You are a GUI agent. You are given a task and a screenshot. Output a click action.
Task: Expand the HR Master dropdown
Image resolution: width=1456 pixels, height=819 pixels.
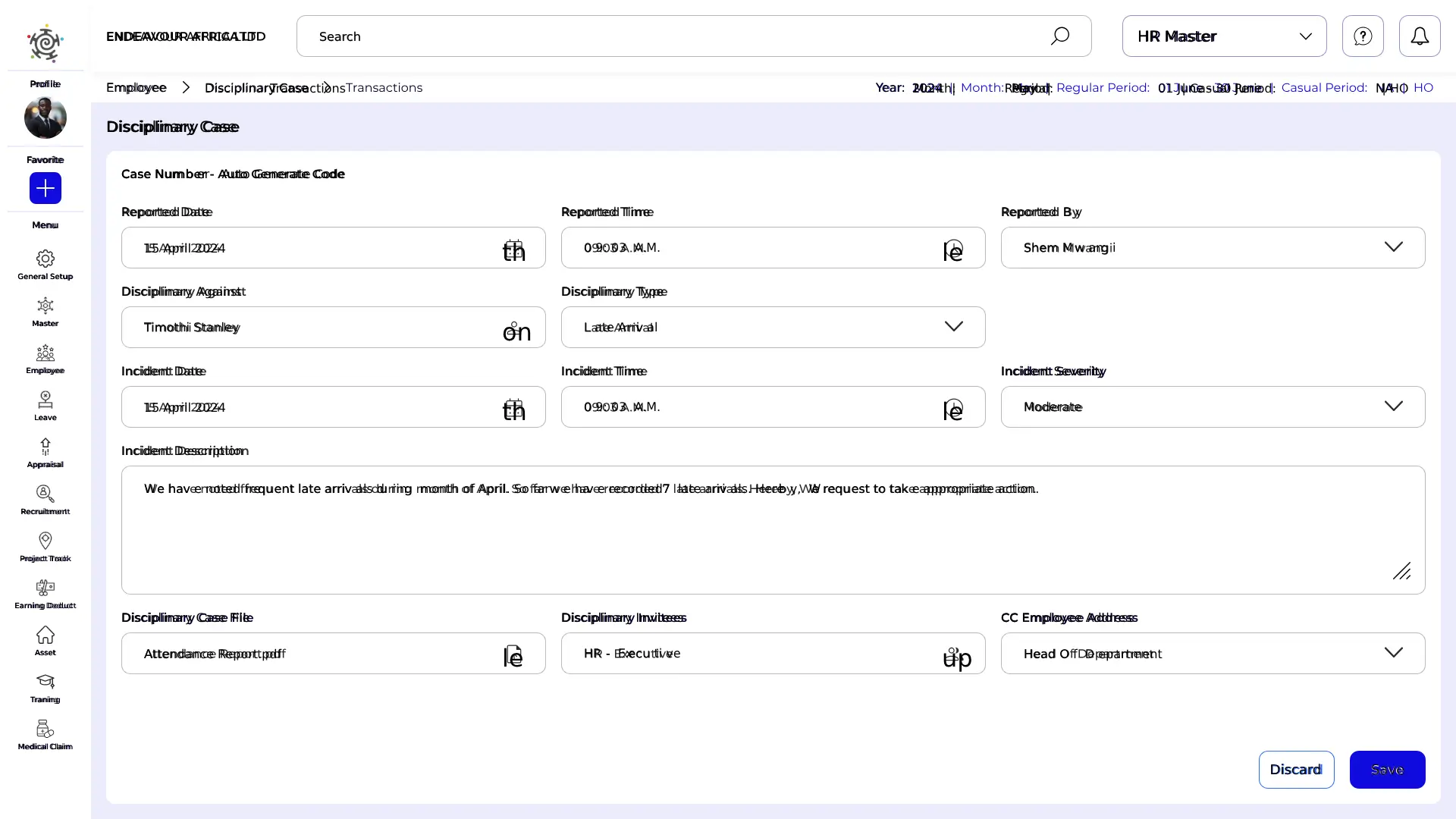point(1224,36)
